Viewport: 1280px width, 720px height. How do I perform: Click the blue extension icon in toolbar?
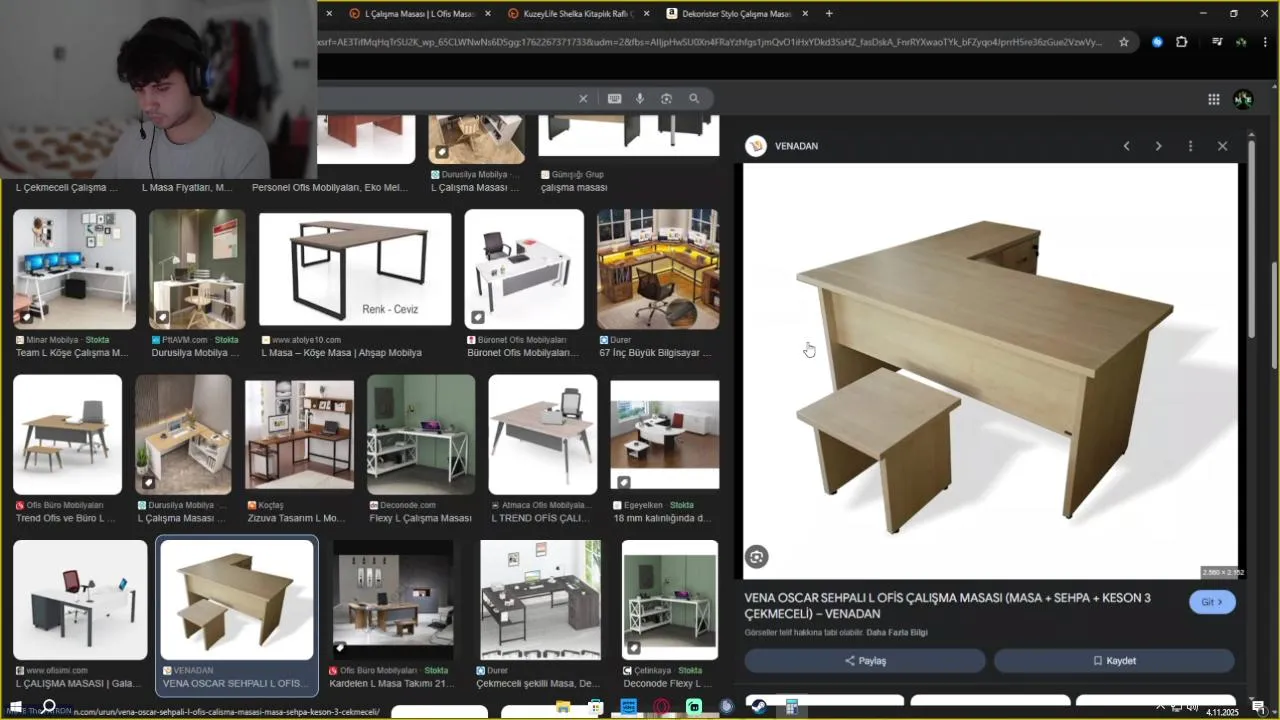[1157, 42]
